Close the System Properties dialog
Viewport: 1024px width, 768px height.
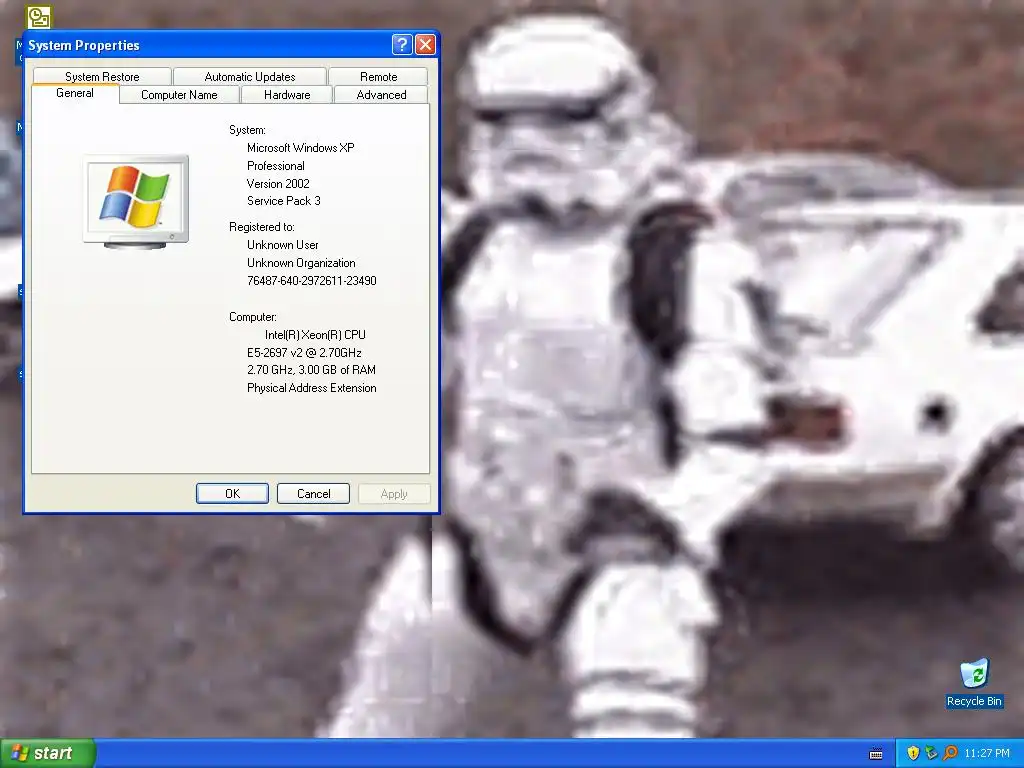coord(425,44)
